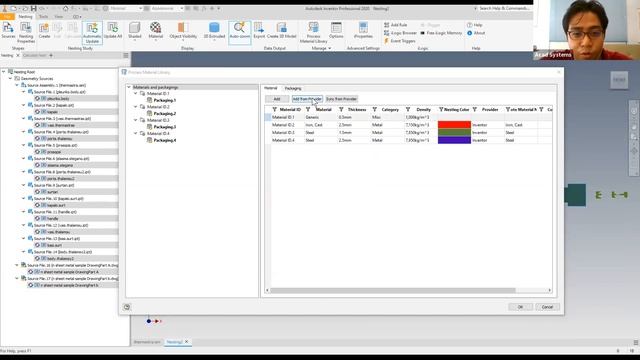
Task: Click OK in Process Material Library dialog
Action: coord(520,307)
